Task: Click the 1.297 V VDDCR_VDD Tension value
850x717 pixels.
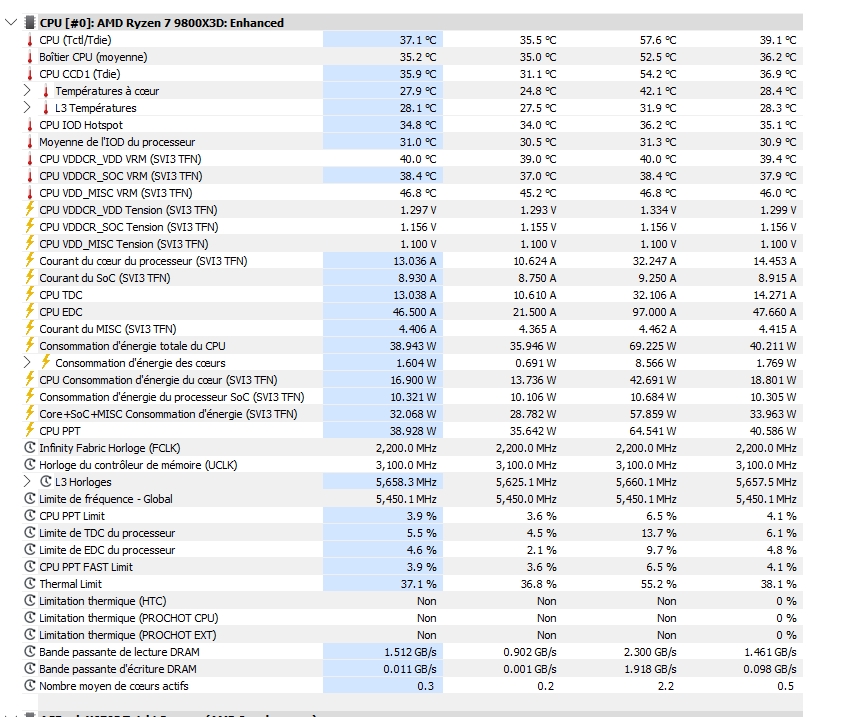Action: (418, 210)
